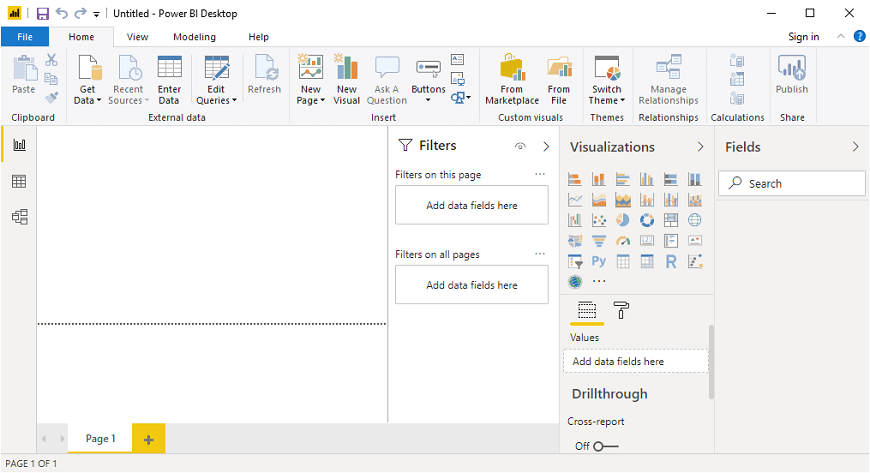Open Model view in left sidebar
Image resolution: width=870 pixels, height=473 pixels.
tap(19, 216)
